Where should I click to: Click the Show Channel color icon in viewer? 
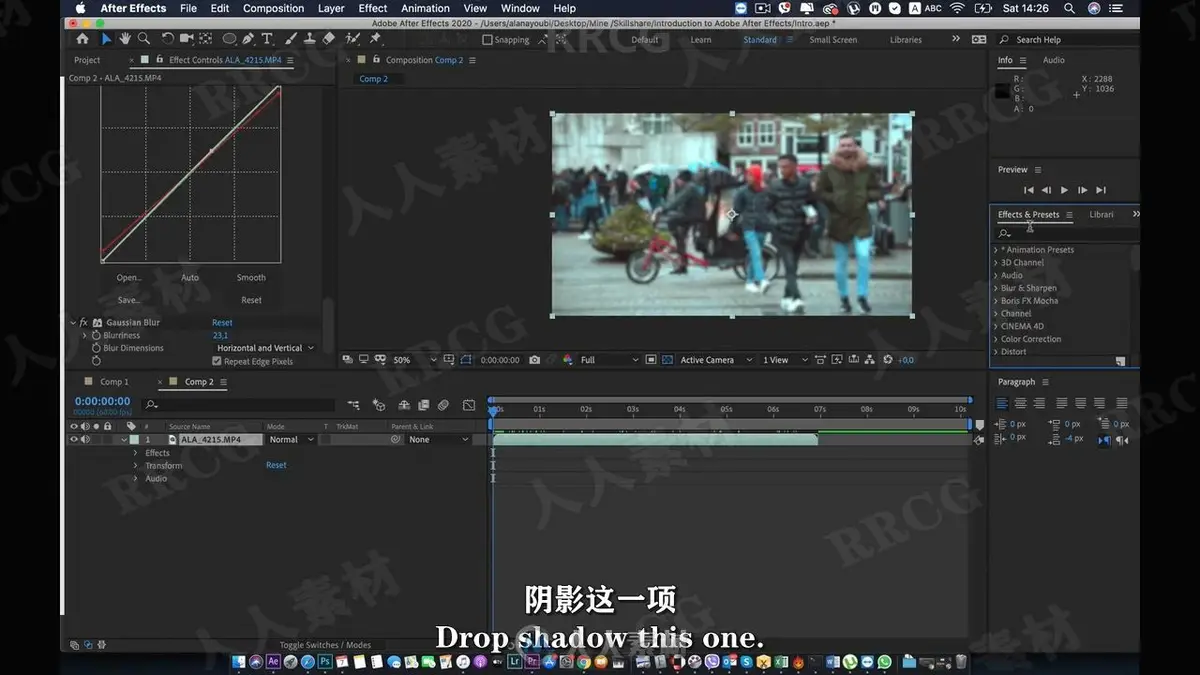point(567,360)
